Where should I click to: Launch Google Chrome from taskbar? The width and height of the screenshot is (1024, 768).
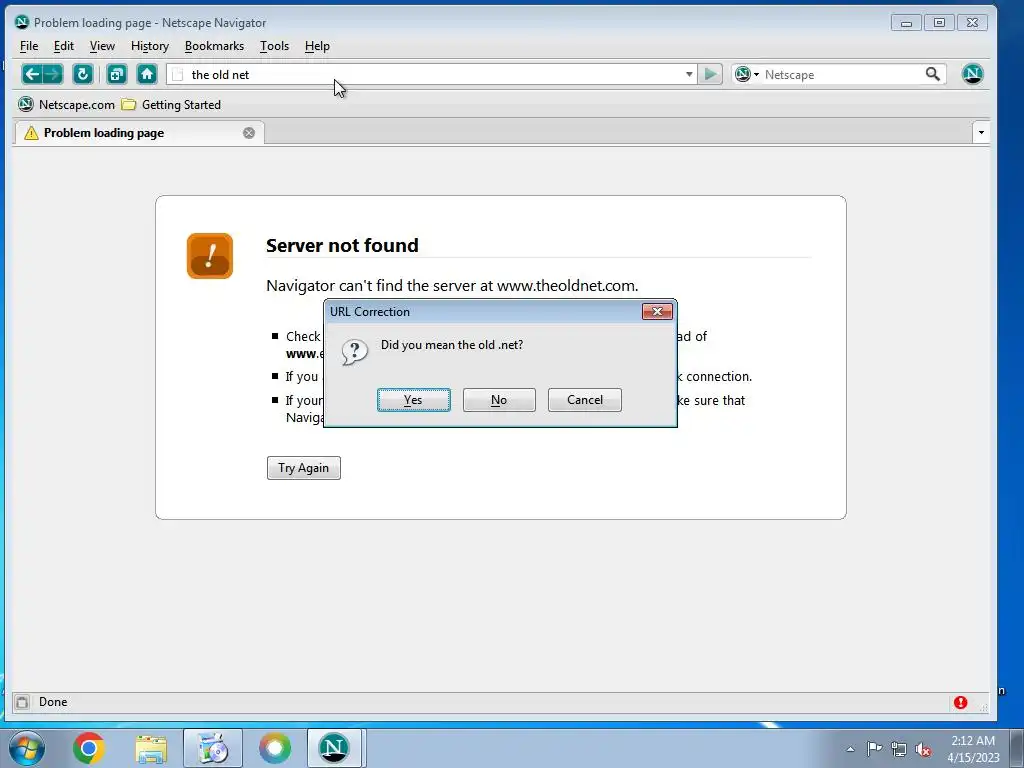click(89, 748)
